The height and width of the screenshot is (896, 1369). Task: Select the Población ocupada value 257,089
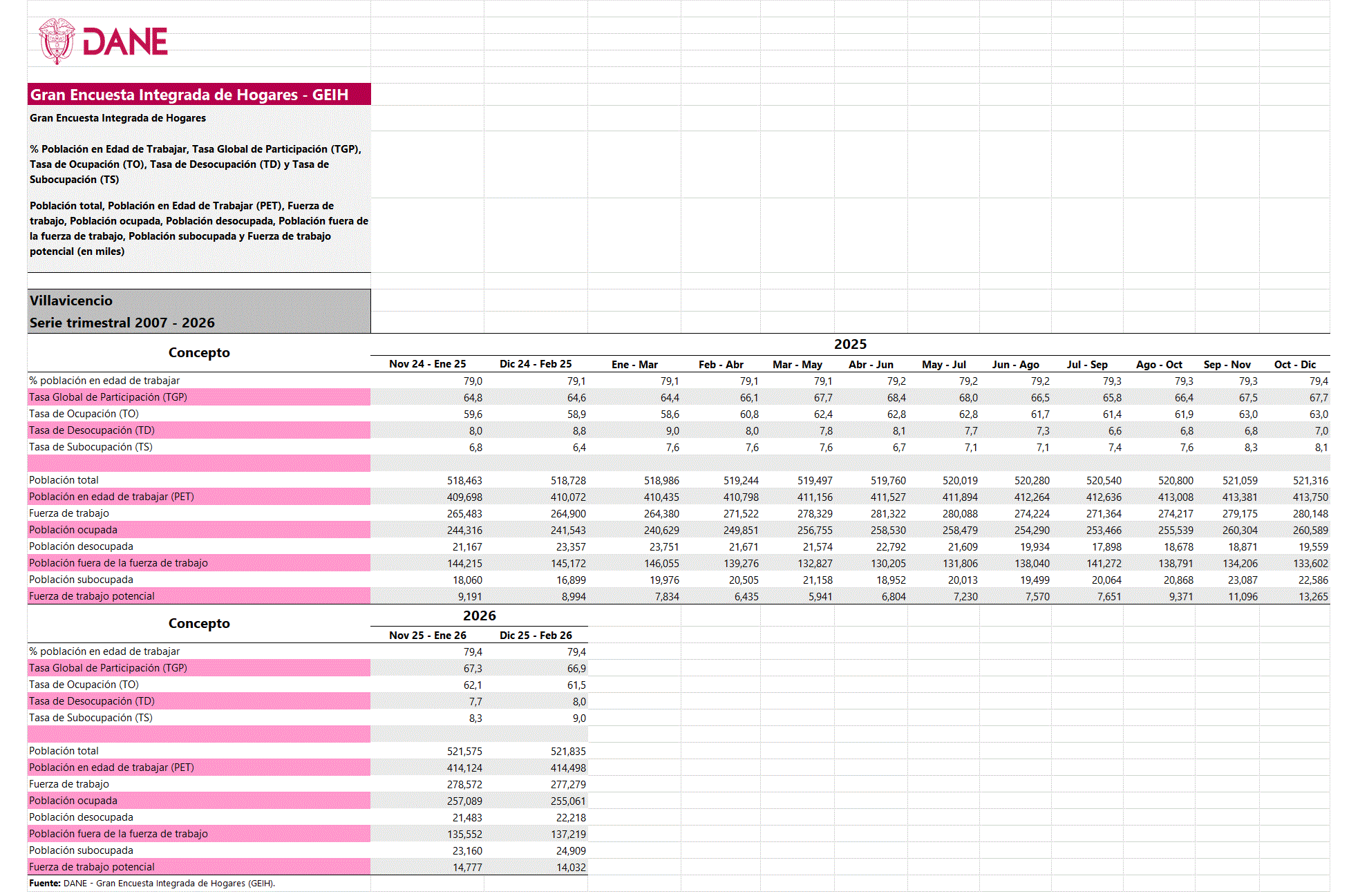pos(464,801)
